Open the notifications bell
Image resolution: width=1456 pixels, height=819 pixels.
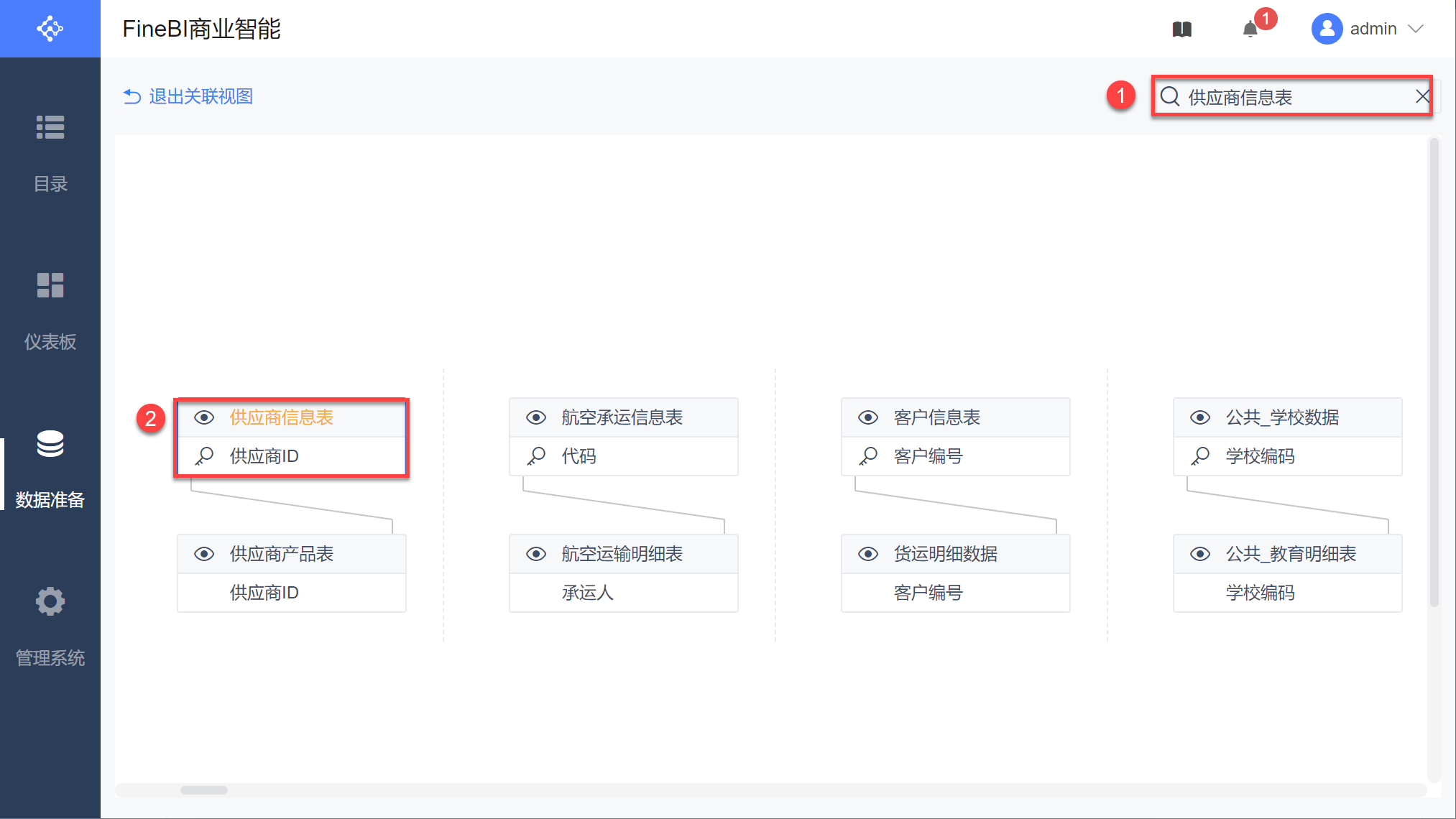coord(1250,29)
